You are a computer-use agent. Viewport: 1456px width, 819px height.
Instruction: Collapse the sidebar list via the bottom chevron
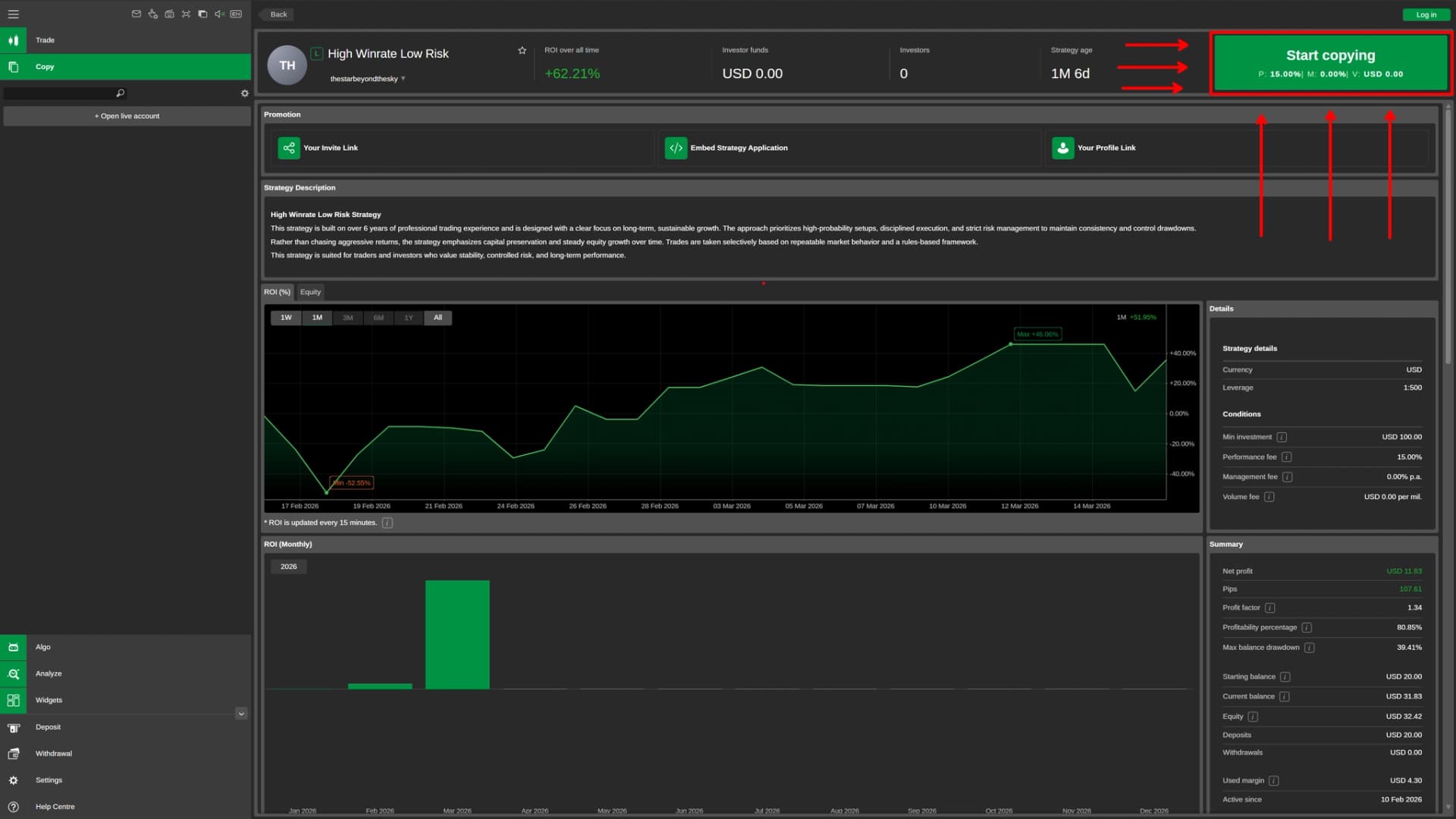240,714
